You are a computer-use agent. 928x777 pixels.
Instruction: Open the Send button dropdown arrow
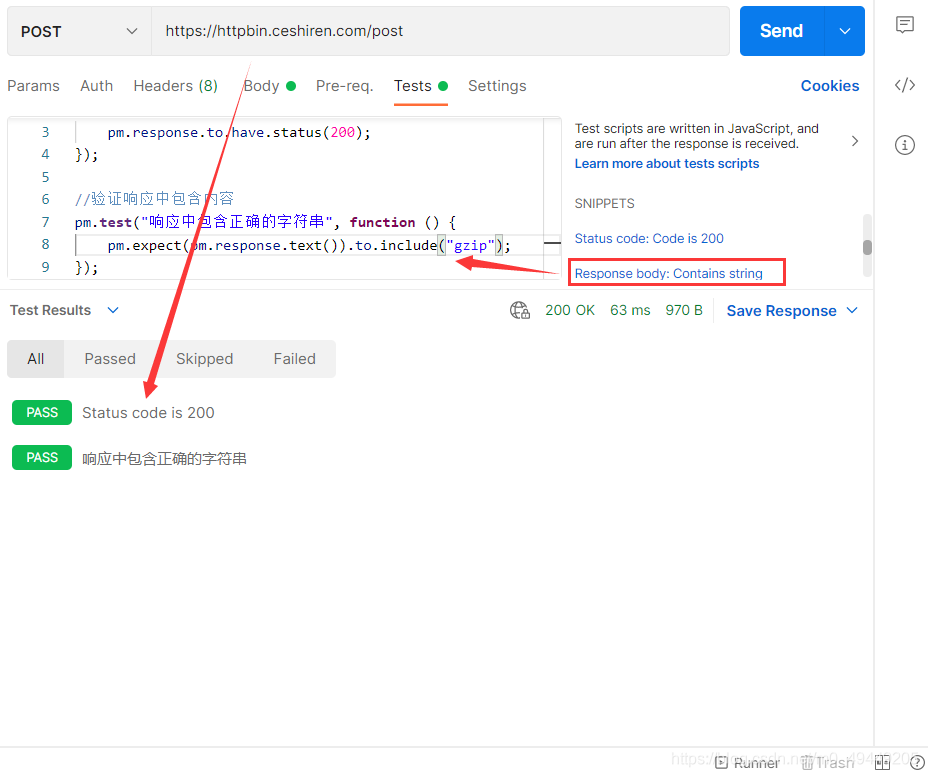point(845,31)
